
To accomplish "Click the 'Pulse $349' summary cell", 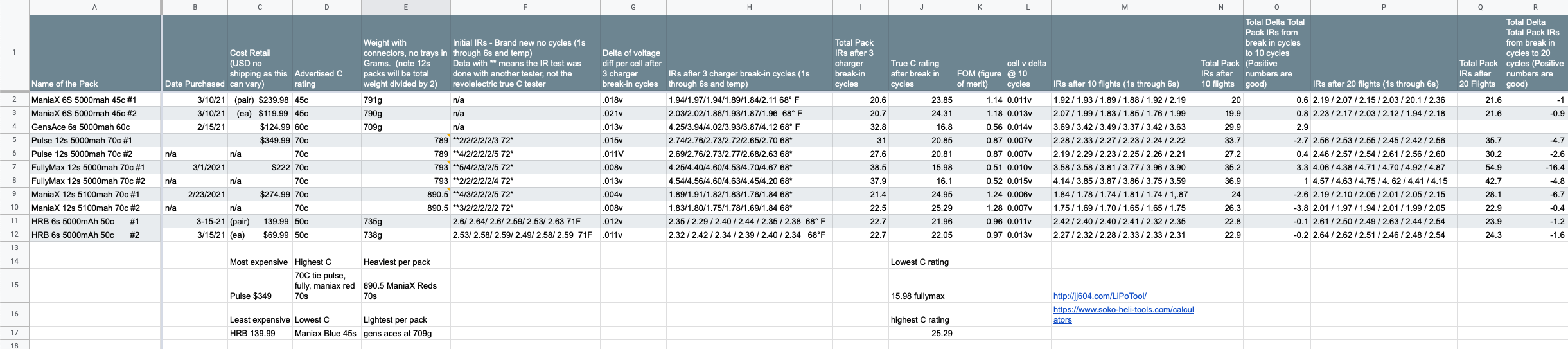I will point(260,285).
